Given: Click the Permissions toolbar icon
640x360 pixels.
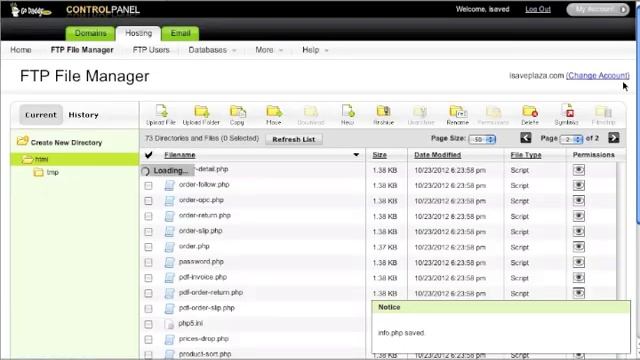Looking at the screenshot, I should pyautogui.click(x=493, y=111).
